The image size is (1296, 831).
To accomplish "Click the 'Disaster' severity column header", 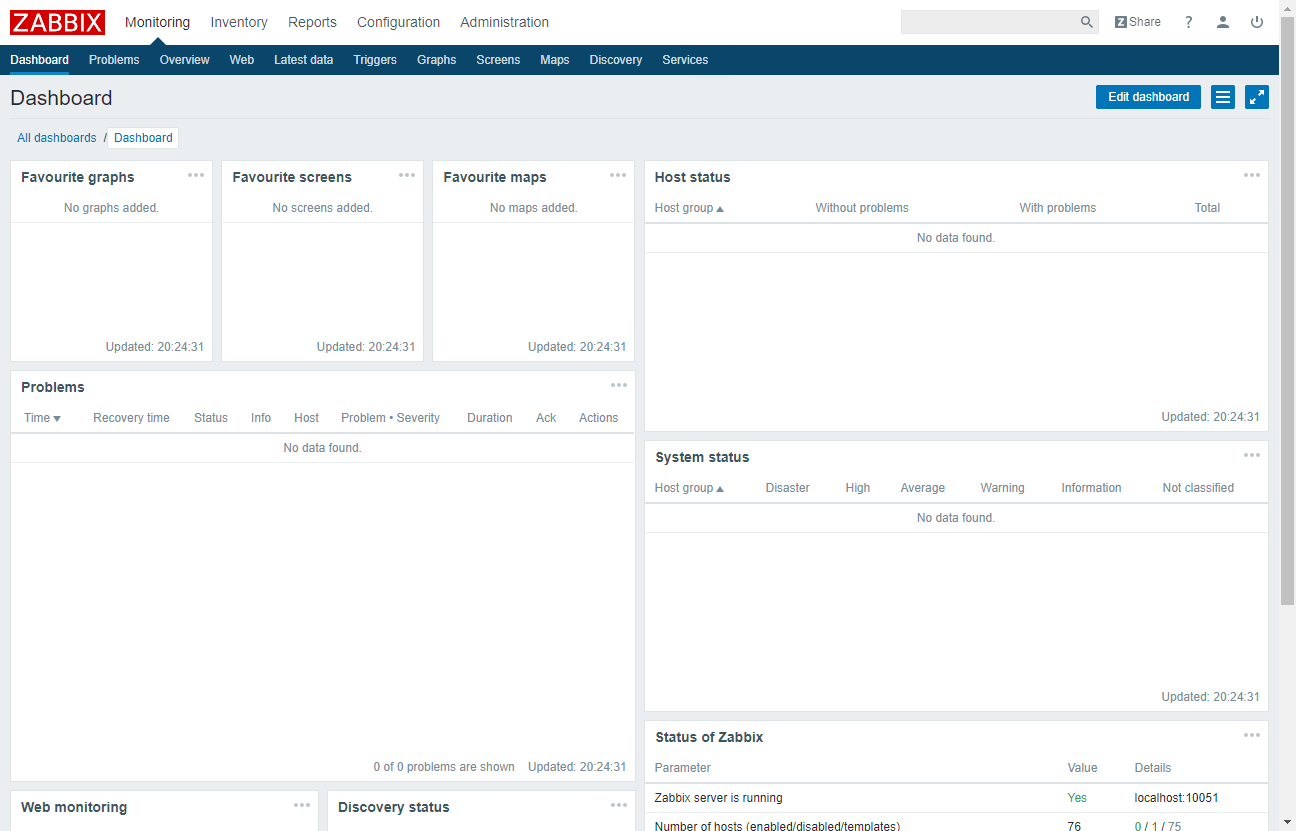I will pos(787,488).
